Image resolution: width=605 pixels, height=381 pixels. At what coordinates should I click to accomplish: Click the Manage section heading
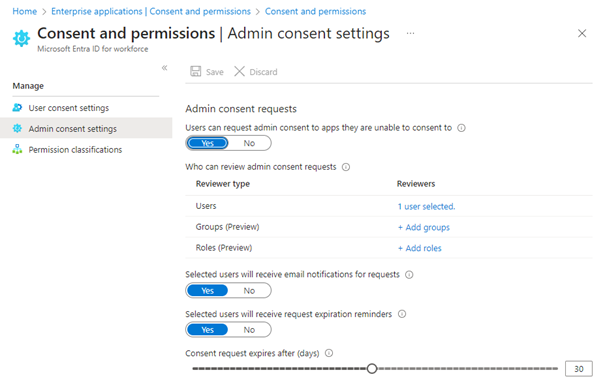tap(28, 86)
